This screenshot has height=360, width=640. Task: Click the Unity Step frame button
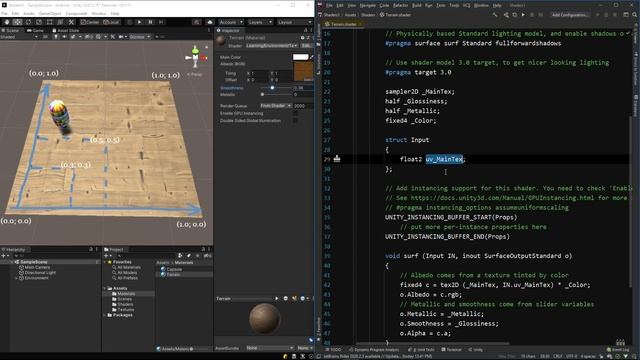coord(161,22)
